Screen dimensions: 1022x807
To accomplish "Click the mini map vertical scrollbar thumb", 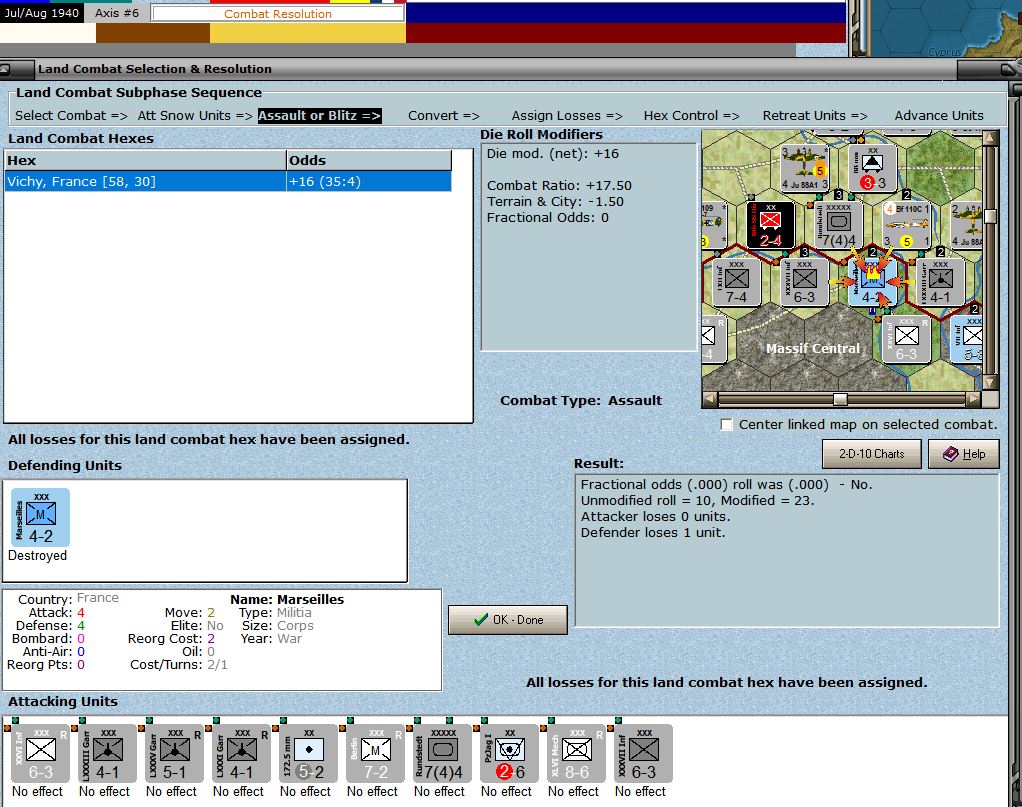I will (x=990, y=216).
